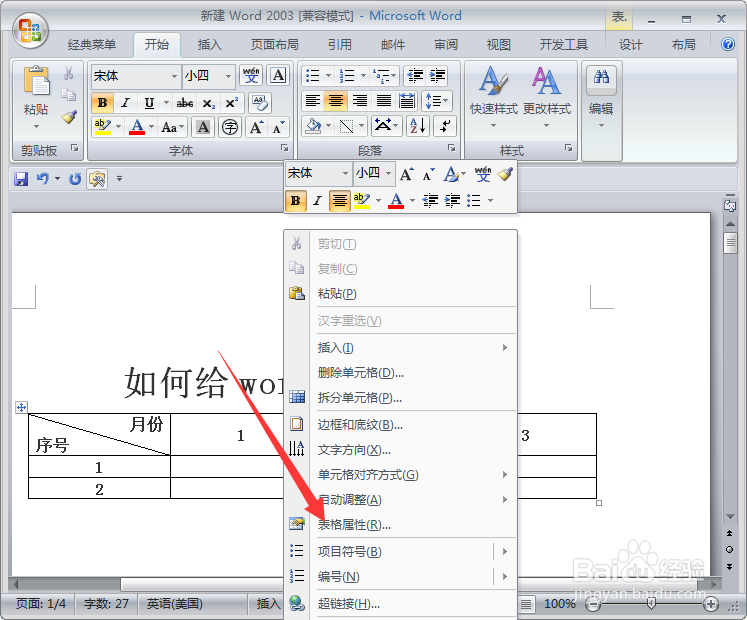Click 字数: 27 word count in status bar
747x620 pixels.
(106, 604)
